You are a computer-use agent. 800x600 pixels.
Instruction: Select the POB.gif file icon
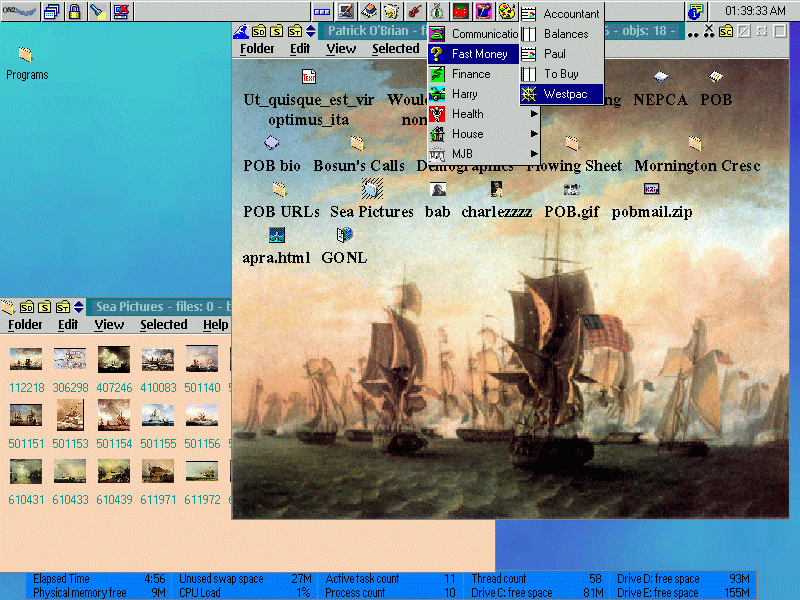tap(571, 189)
